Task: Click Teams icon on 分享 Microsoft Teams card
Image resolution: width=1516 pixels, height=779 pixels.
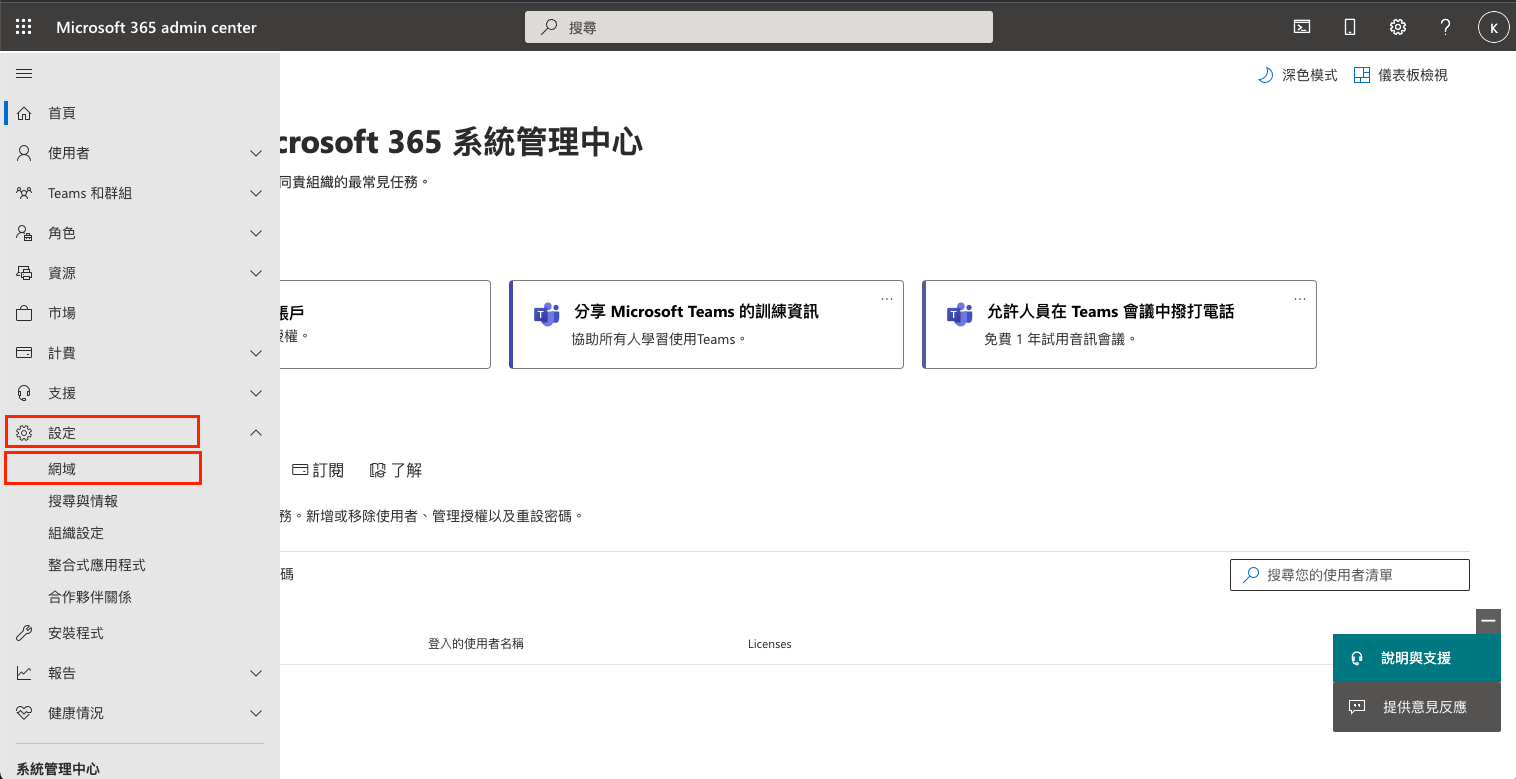Action: pos(546,313)
